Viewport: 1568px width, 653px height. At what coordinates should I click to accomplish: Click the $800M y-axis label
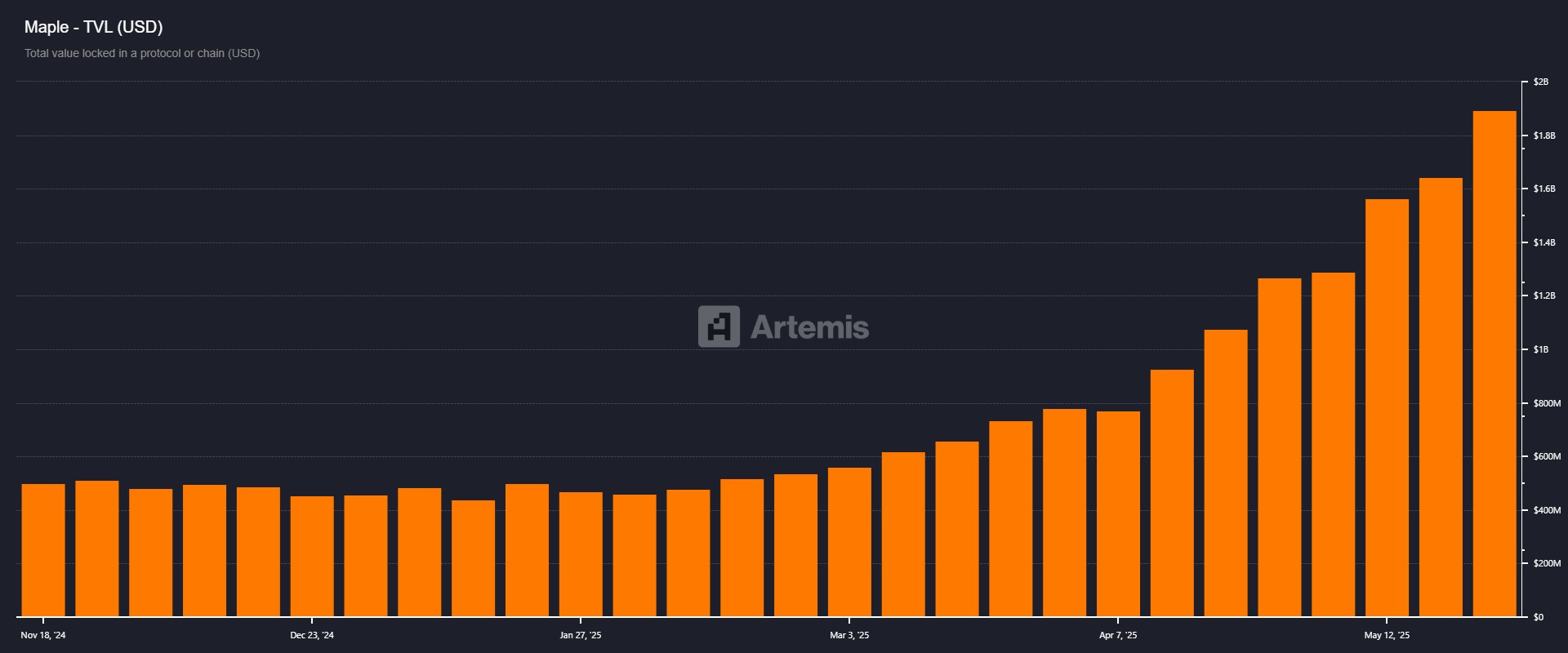(x=1546, y=403)
